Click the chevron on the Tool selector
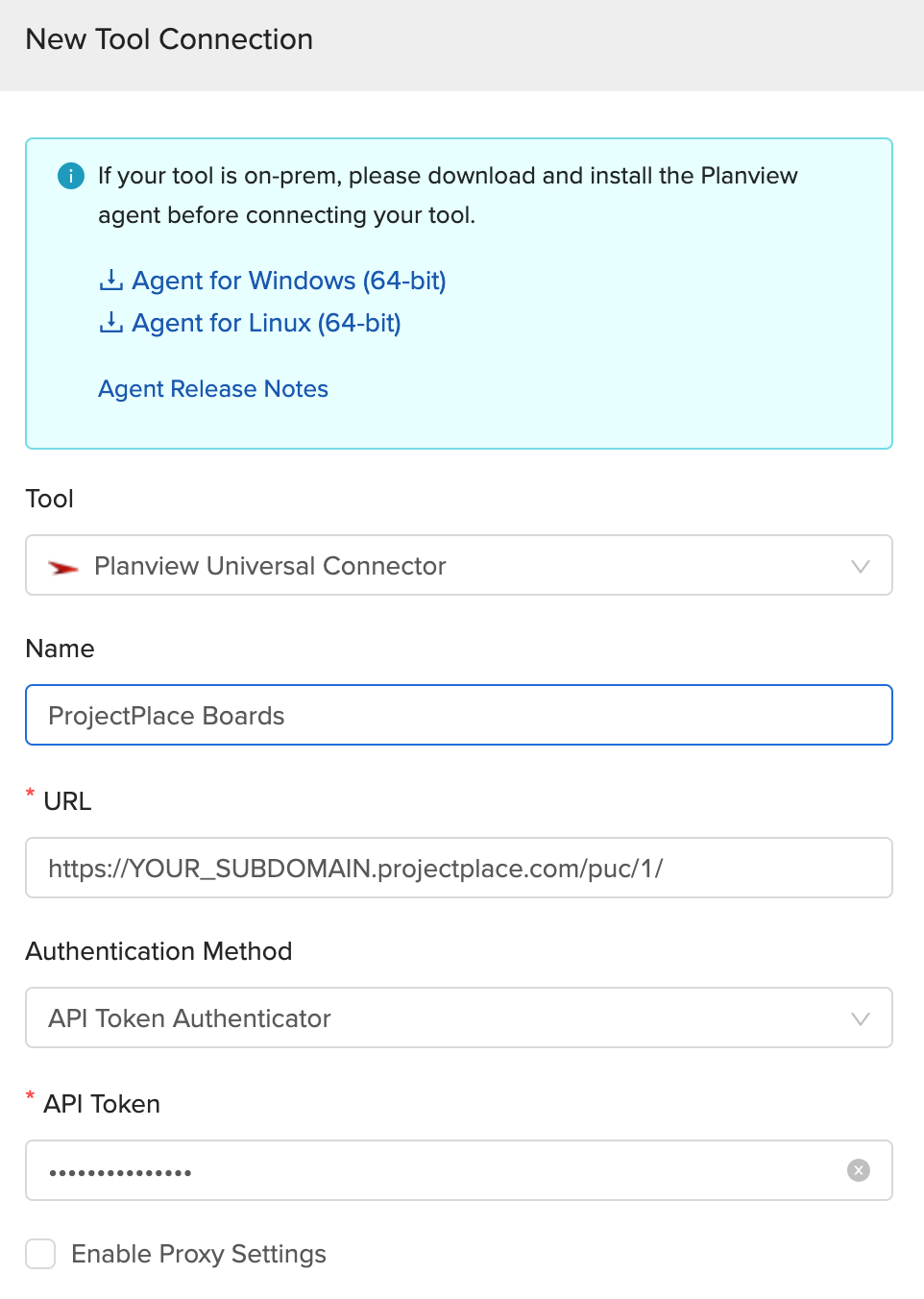This screenshot has height=1299, width=924. [861, 566]
